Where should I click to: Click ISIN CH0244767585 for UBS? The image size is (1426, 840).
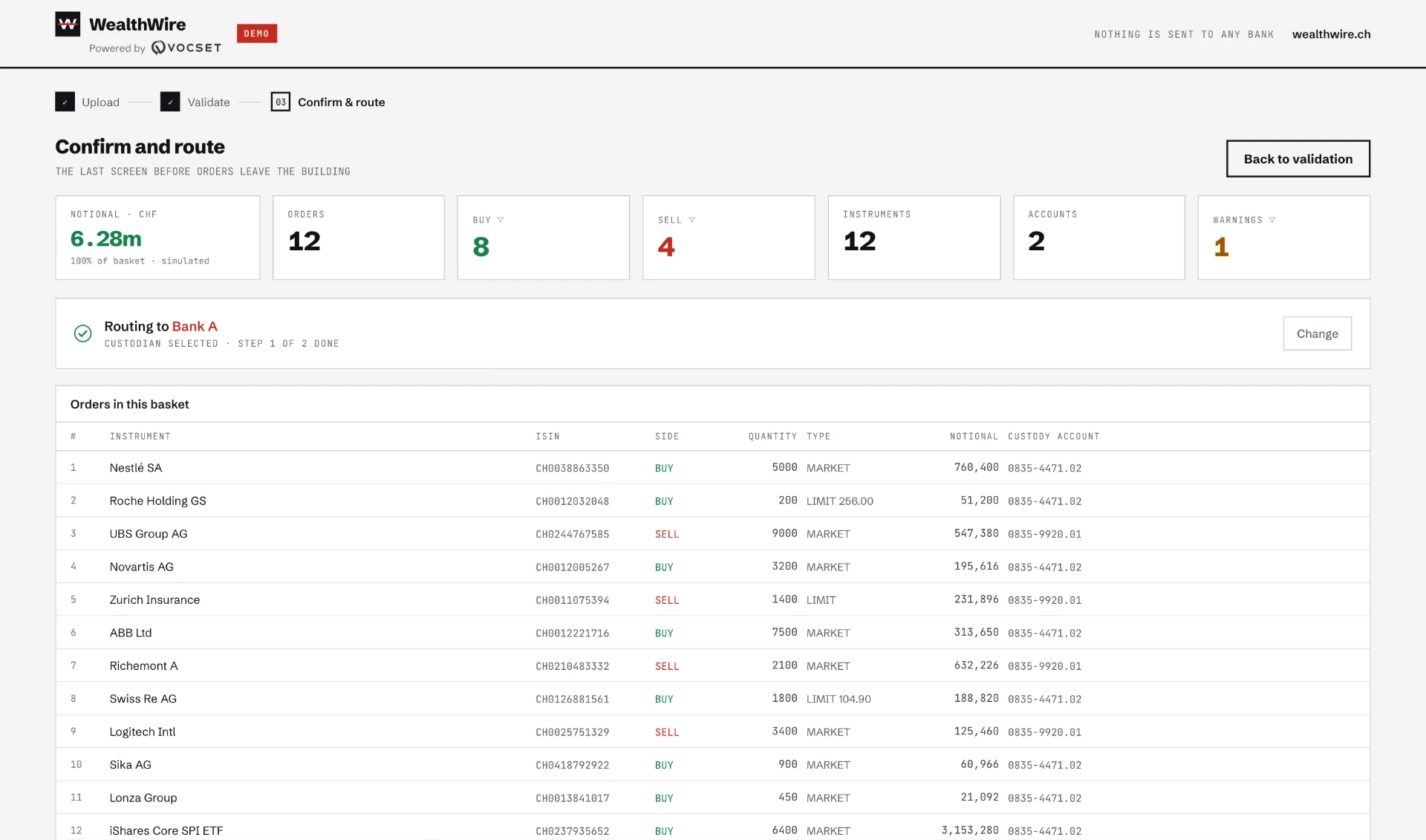pyautogui.click(x=572, y=534)
